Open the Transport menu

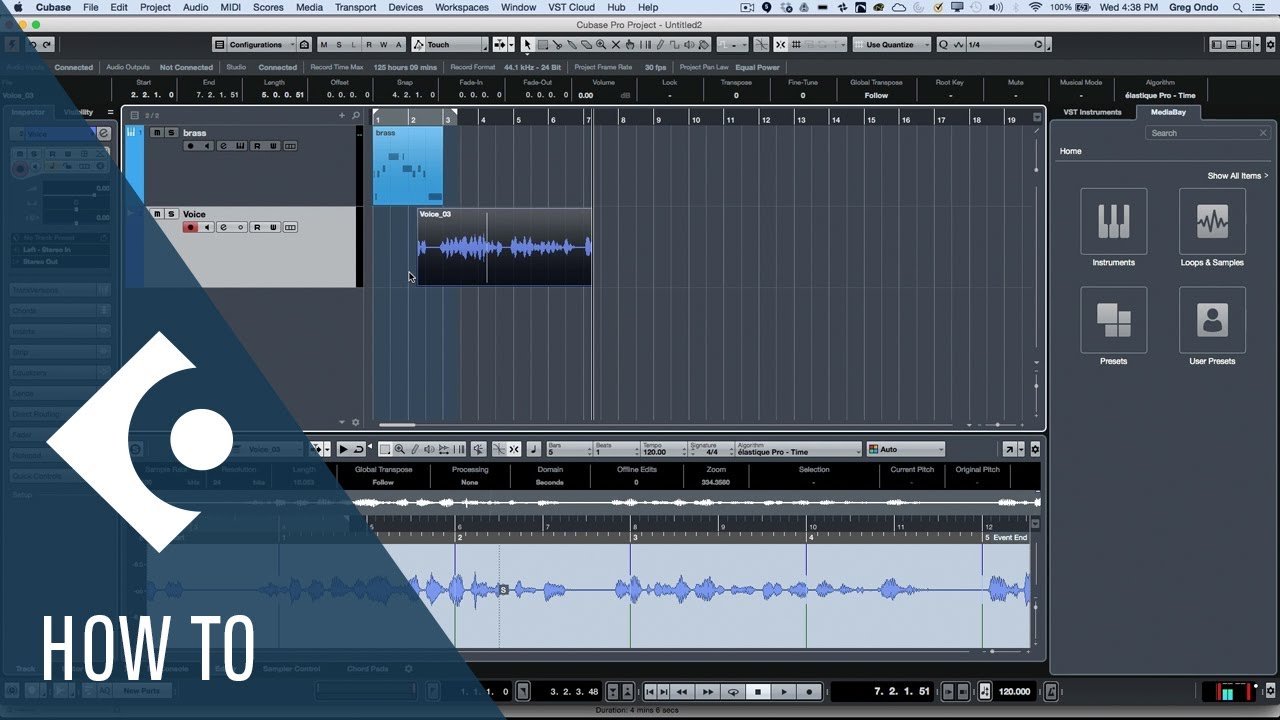point(355,7)
